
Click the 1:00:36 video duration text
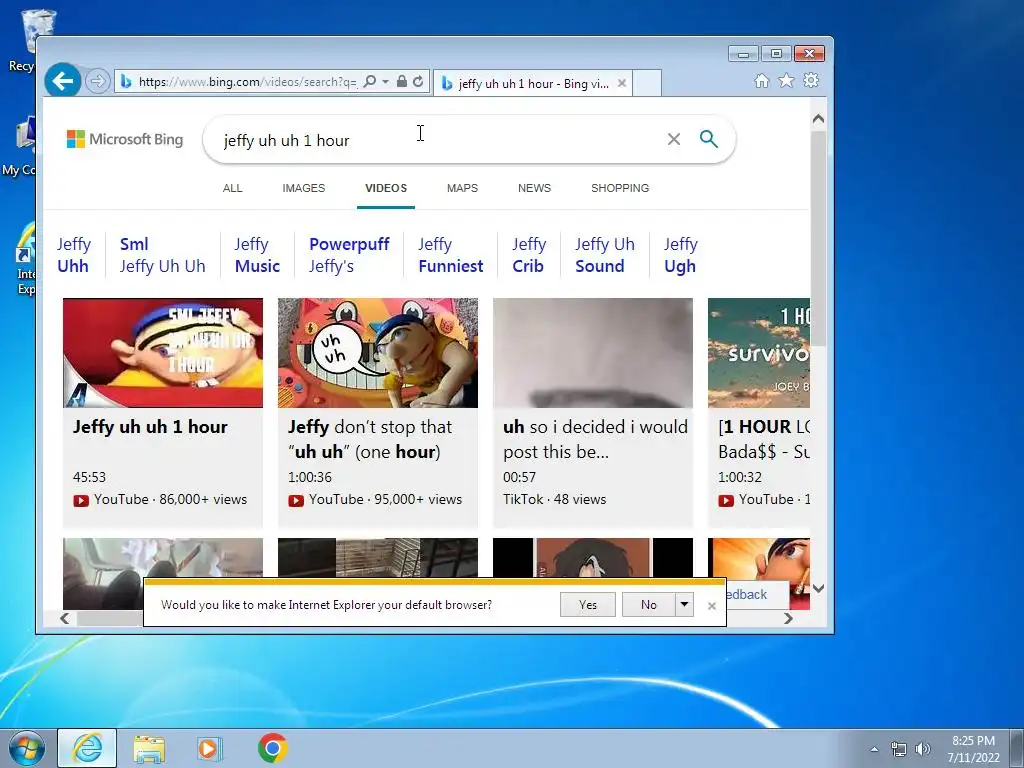[310, 477]
